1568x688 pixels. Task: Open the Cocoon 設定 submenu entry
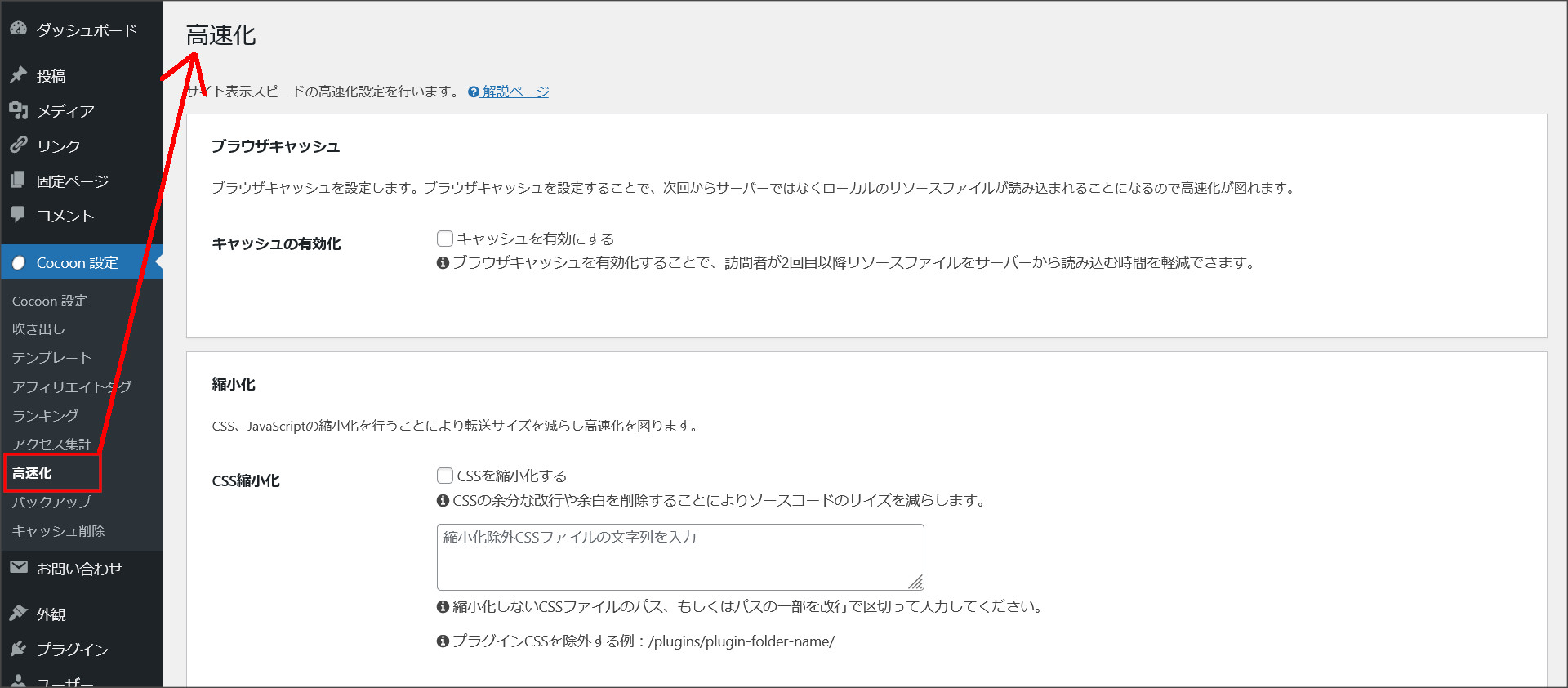coord(50,301)
